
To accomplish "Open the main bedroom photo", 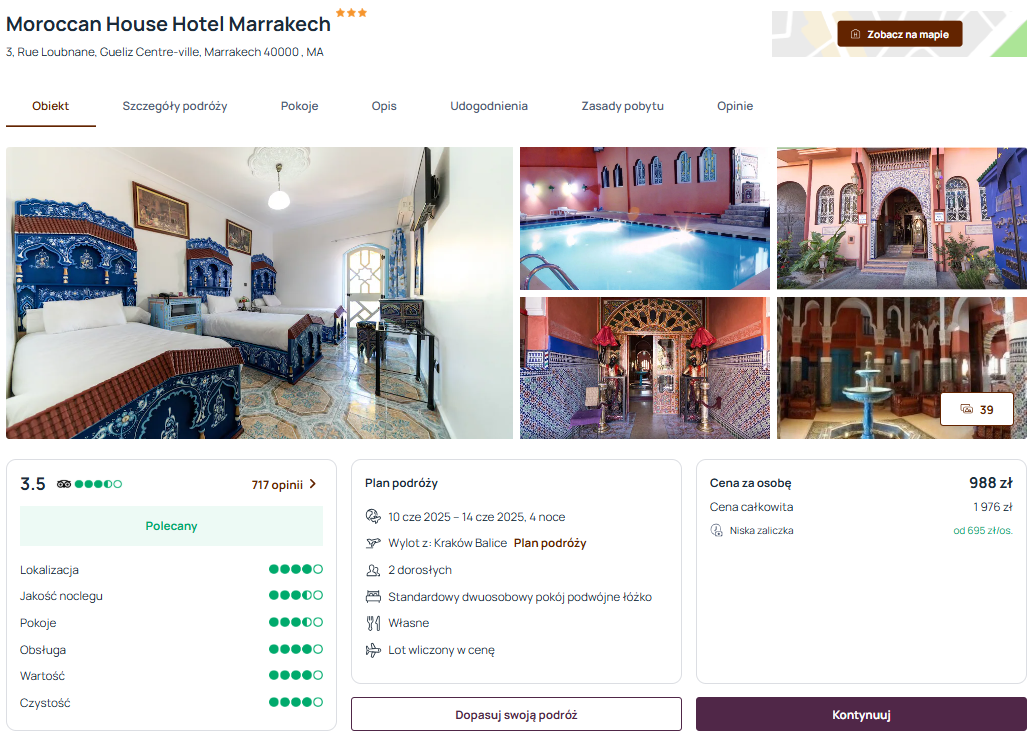I will click(x=259, y=293).
